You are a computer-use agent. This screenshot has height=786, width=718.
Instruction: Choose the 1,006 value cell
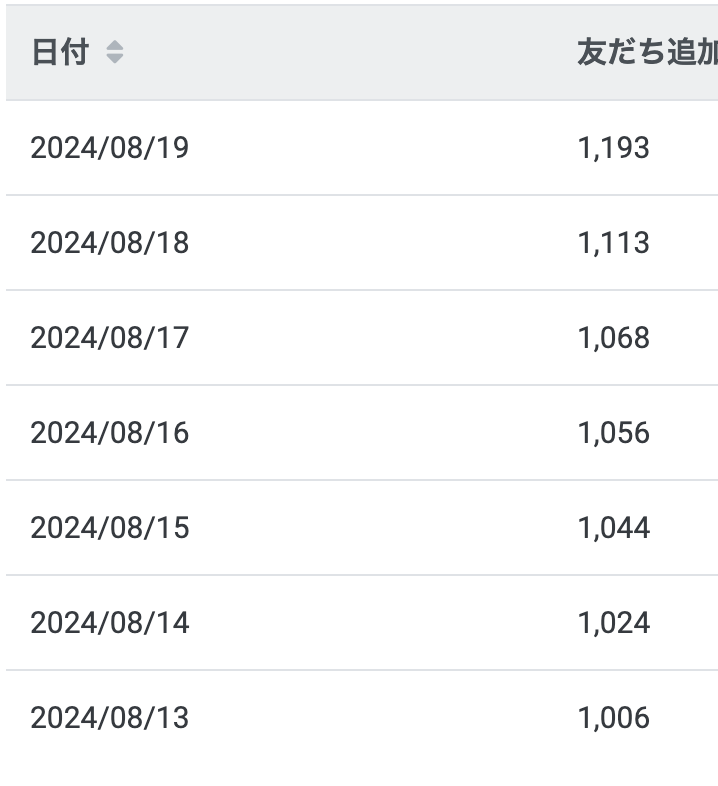(613, 718)
